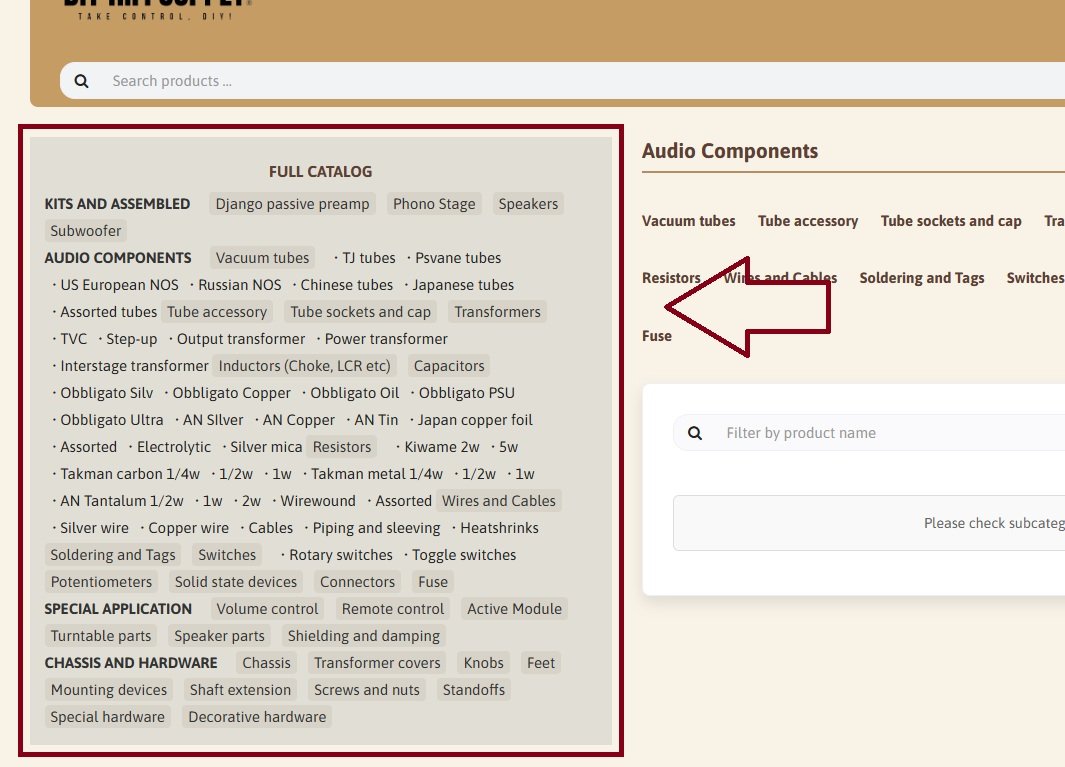Go to Psvane tubes subcategory
This screenshot has height=767, width=1065.
[458, 258]
